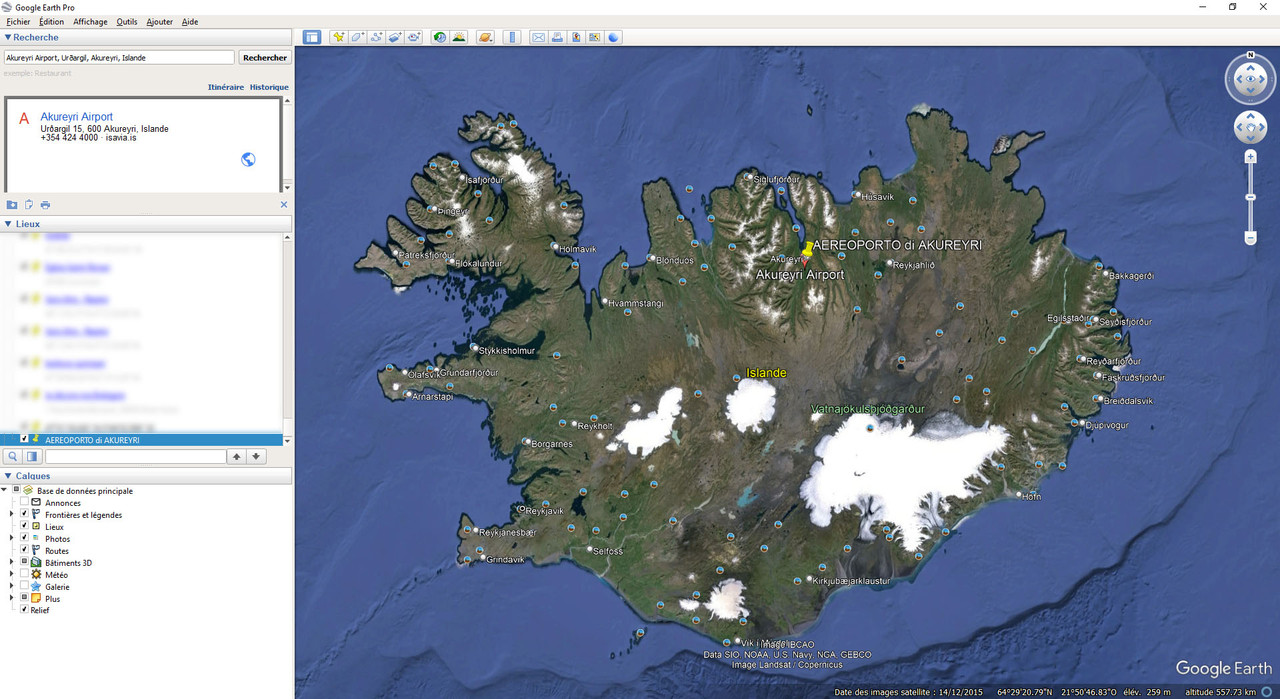Open Google Earth on the web globe icon
The height and width of the screenshot is (699, 1280).
click(614, 37)
